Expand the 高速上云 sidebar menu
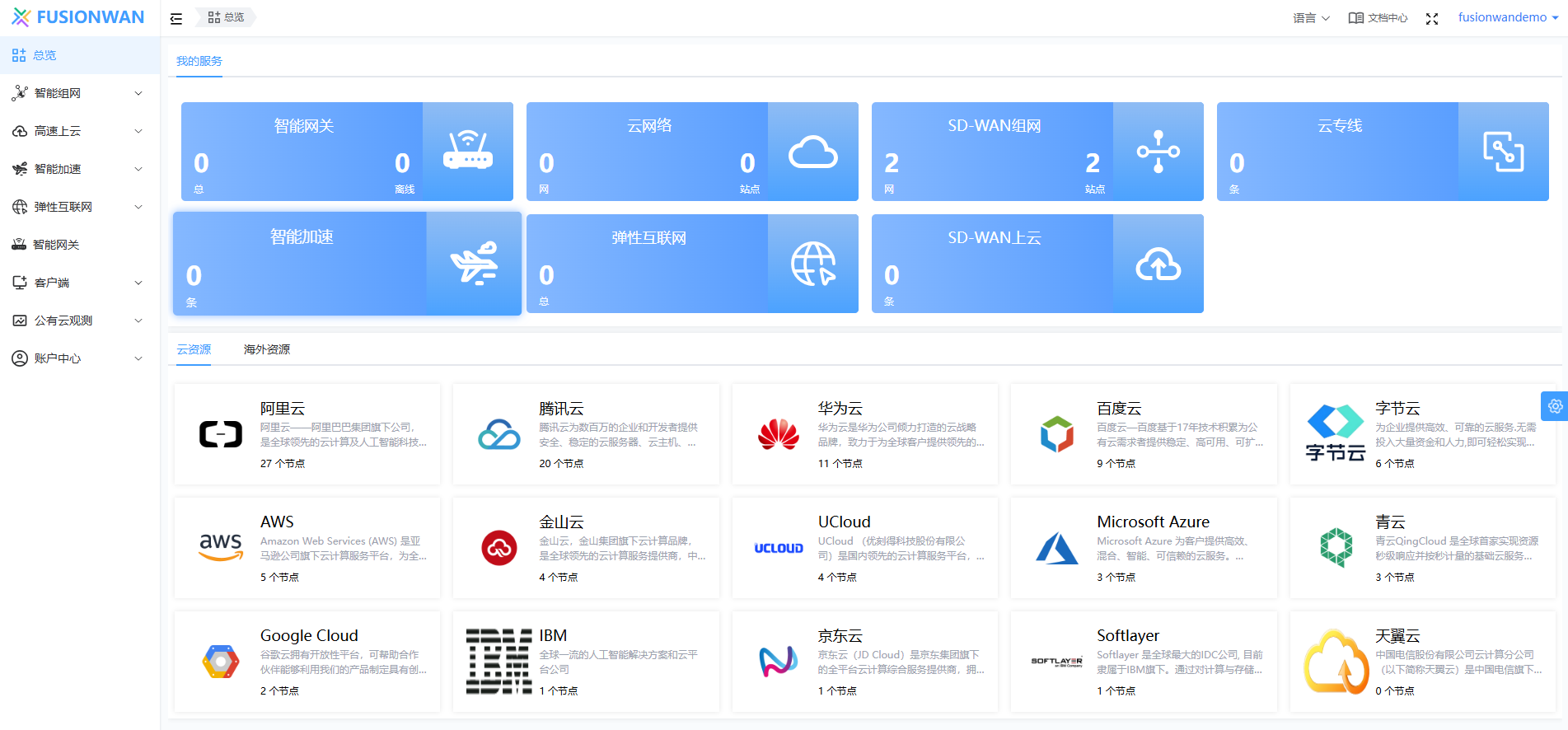This screenshot has height=730, width=1568. 80,131
